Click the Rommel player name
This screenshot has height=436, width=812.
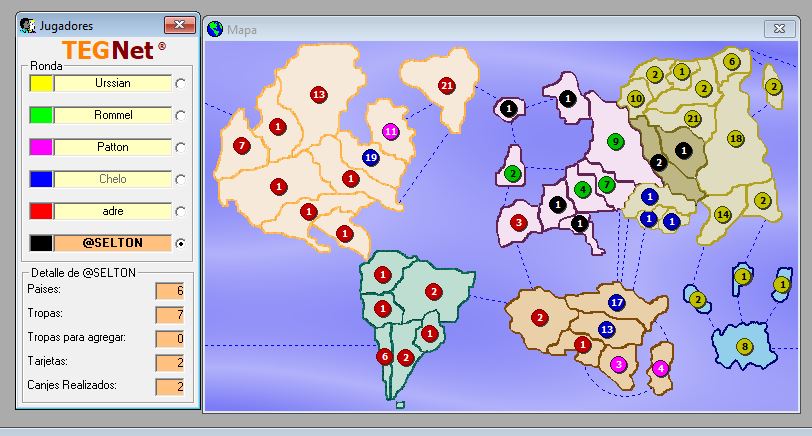click(112, 115)
